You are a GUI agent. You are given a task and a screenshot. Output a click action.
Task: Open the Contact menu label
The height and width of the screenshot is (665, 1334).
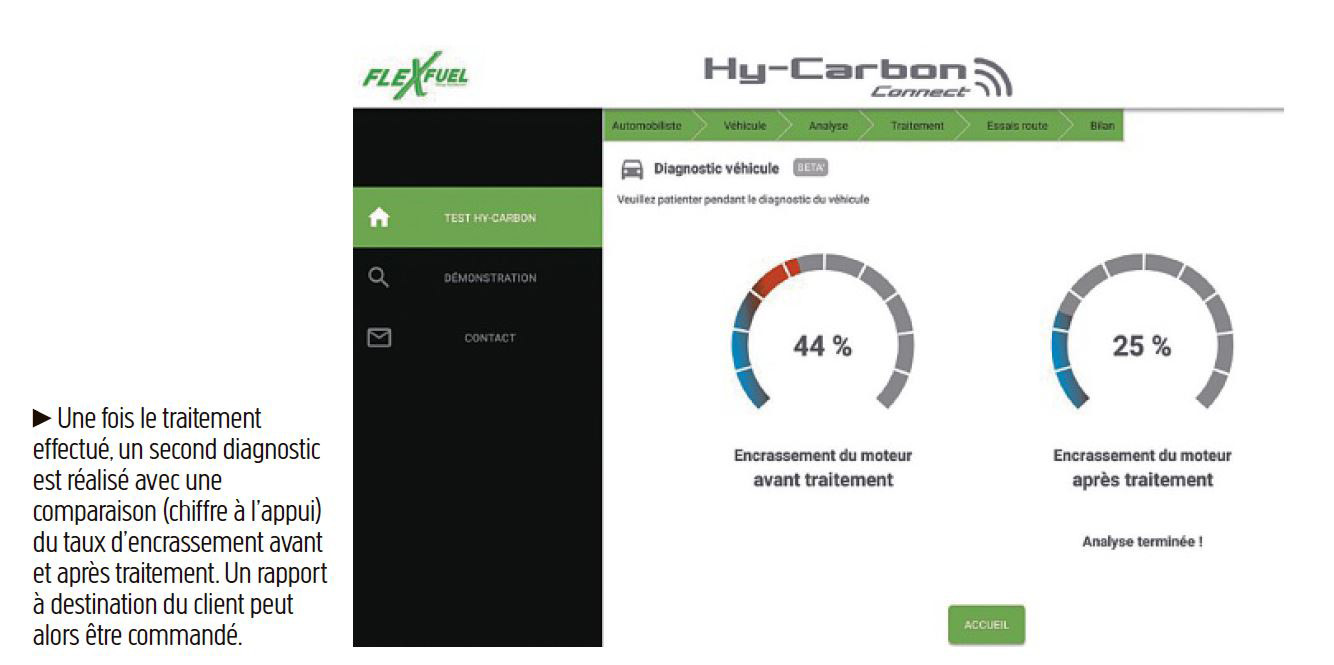489,338
